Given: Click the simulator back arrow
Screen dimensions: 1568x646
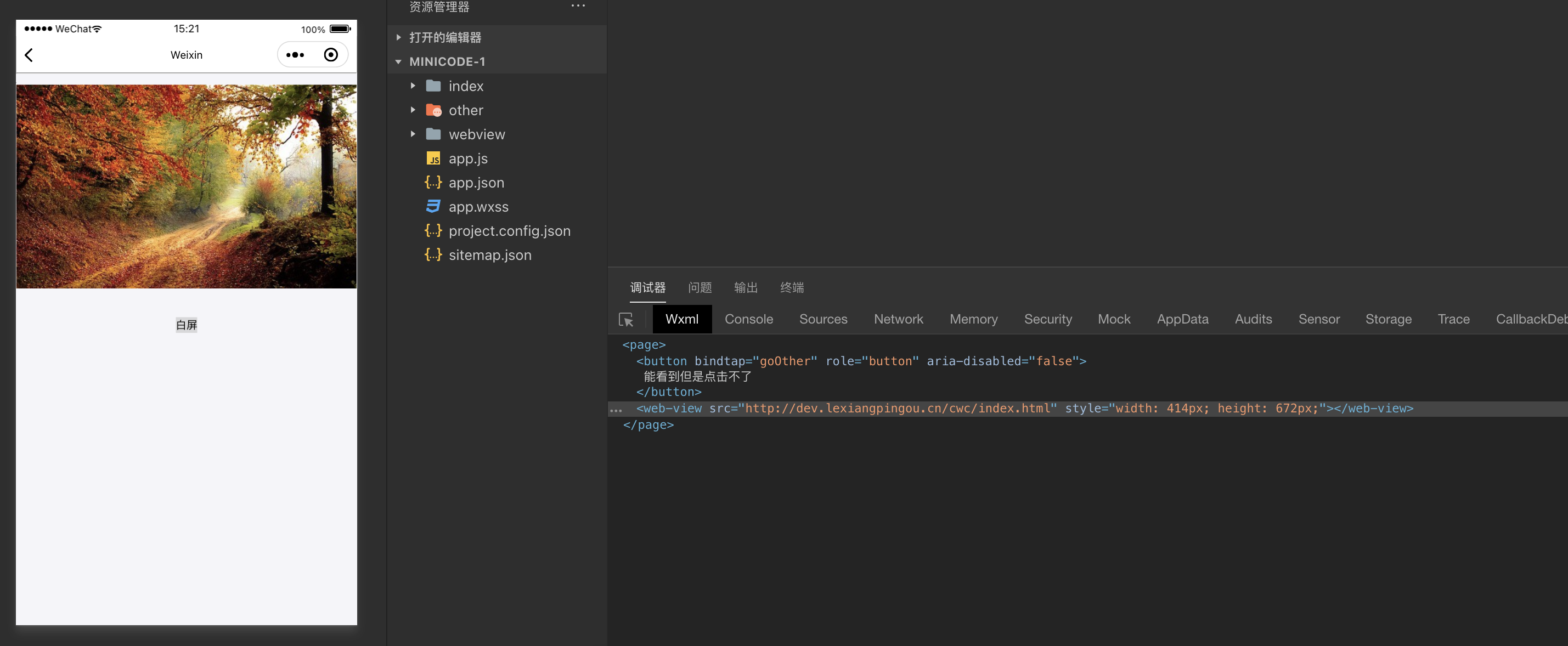Looking at the screenshot, I should pyautogui.click(x=29, y=55).
